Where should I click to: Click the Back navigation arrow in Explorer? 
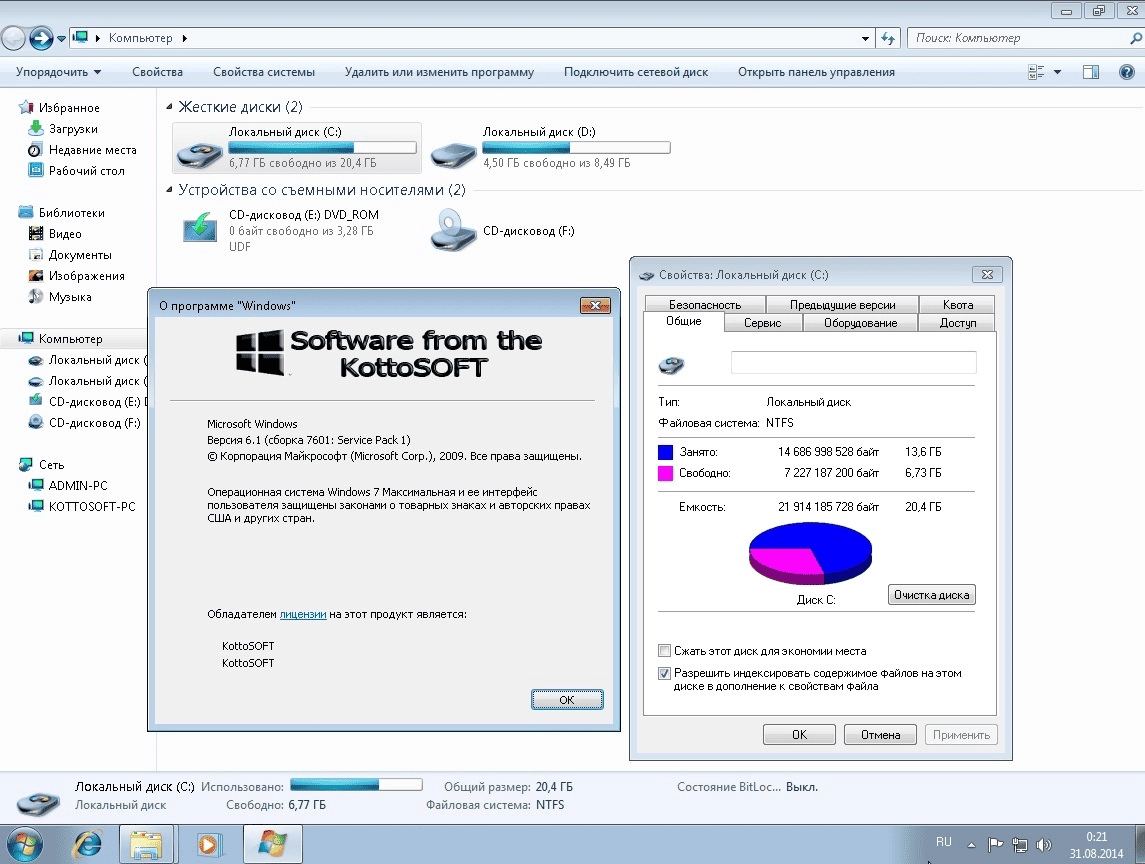point(13,38)
